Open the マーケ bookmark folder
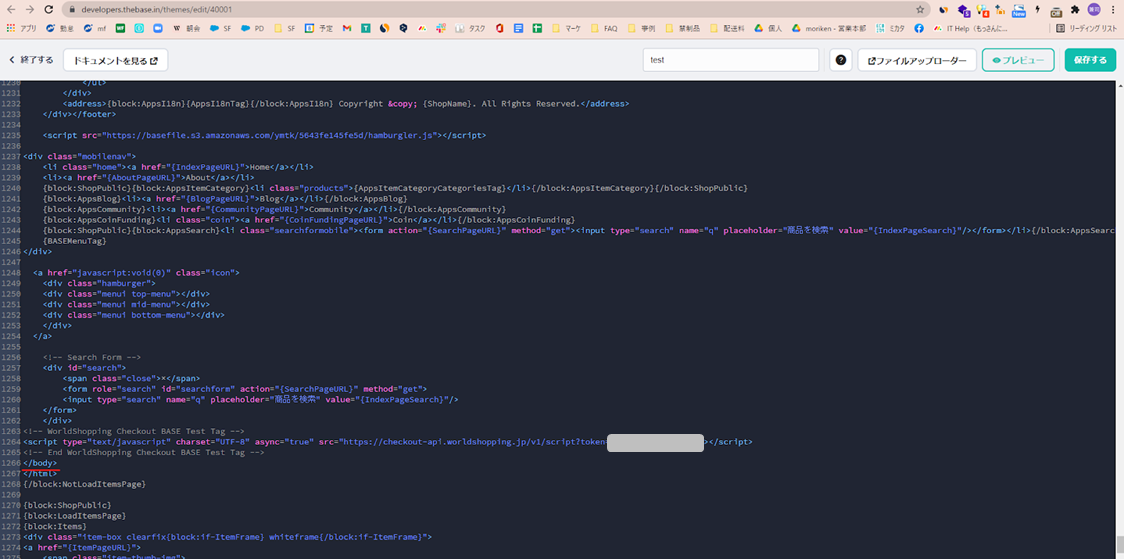Image resolution: width=1124 pixels, height=559 pixels. [x=566, y=29]
